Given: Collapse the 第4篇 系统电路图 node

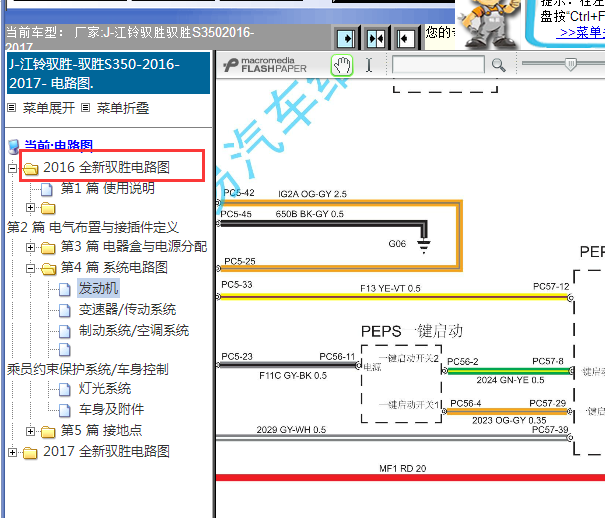Looking at the screenshot, I should click(30, 268).
